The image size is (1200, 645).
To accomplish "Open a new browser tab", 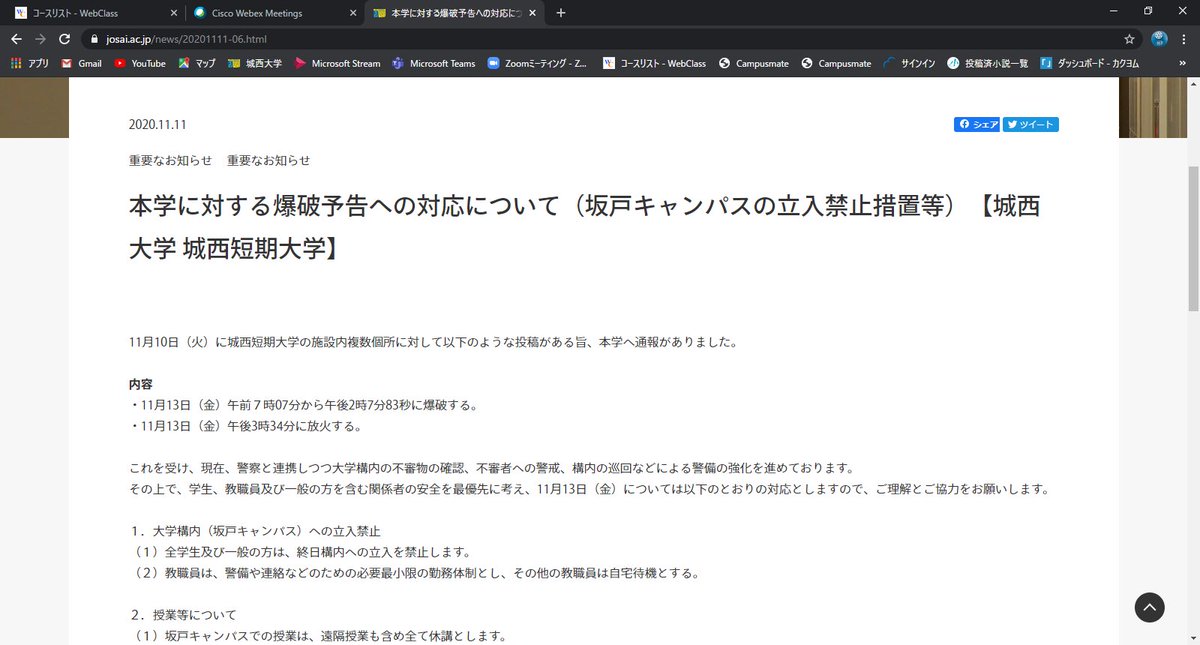I will [560, 13].
